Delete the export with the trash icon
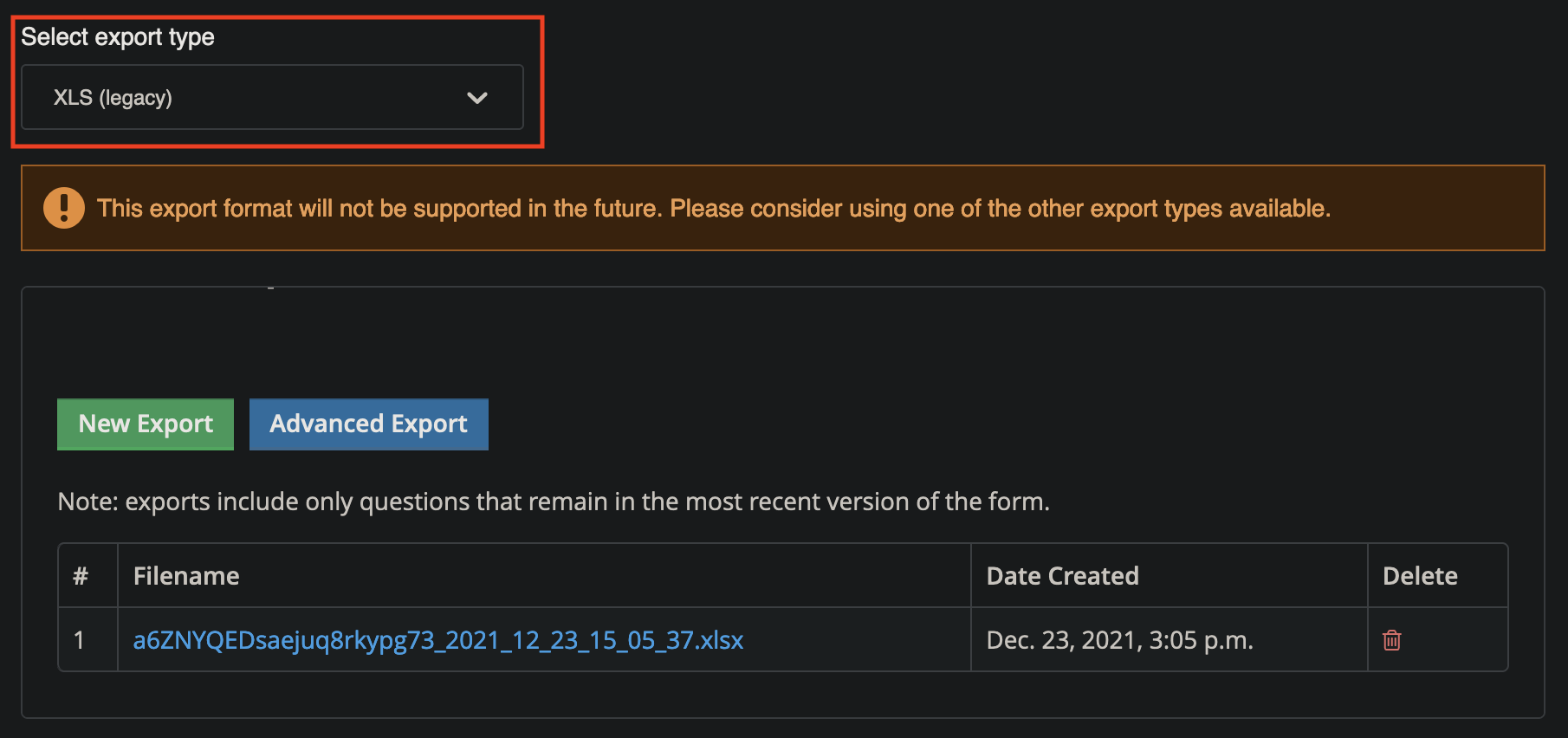 click(1391, 640)
